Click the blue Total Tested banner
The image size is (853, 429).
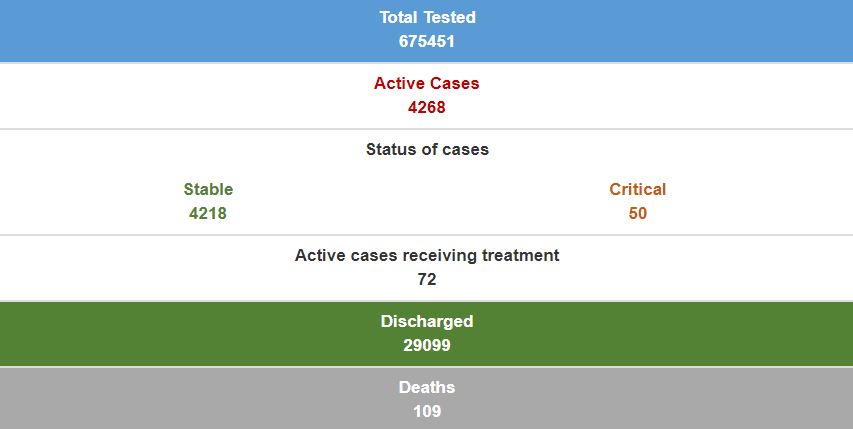pyautogui.click(x=426, y=31)
